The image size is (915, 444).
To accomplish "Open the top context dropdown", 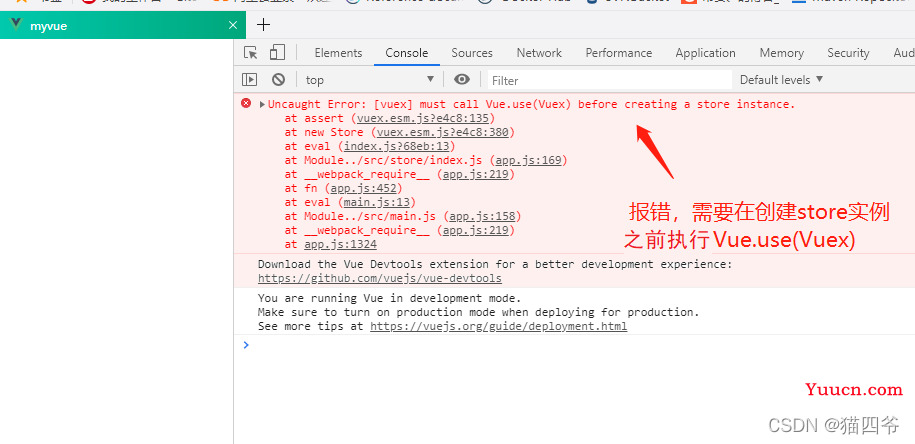I will pyautogui.click(x=370, y=79).
